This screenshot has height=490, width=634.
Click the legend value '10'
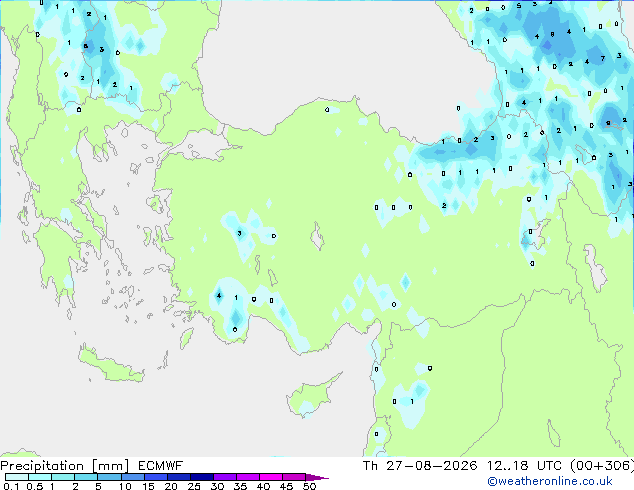click(125, 486)
